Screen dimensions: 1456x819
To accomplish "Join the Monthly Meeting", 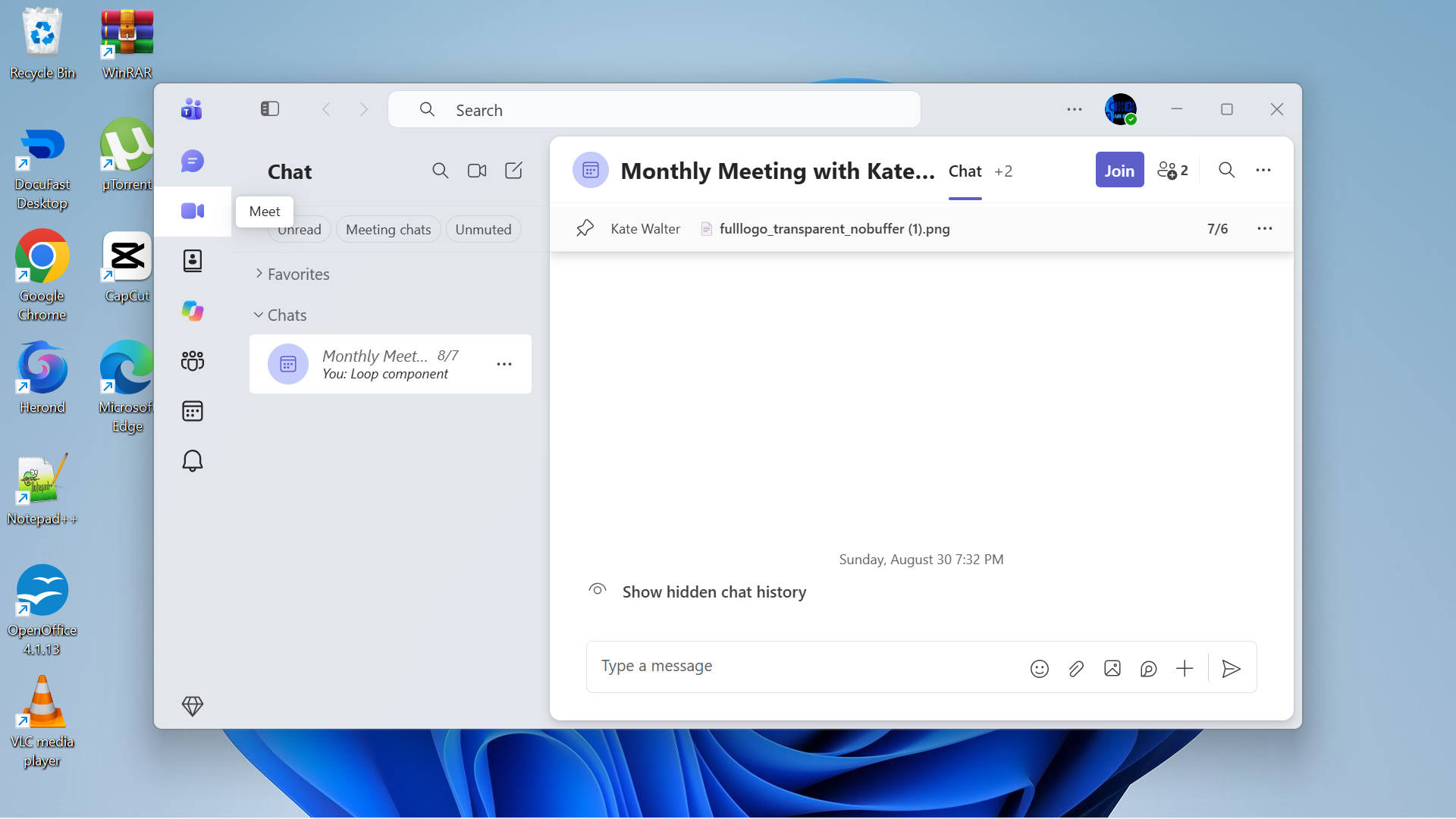I will pos(1119,171).
